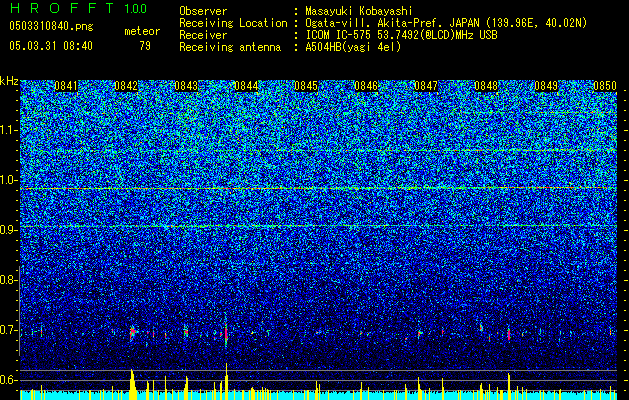The height and width of the screenshot is (400, 629).
Task: Click the 0842 time marker
Action: pos(126,86)
